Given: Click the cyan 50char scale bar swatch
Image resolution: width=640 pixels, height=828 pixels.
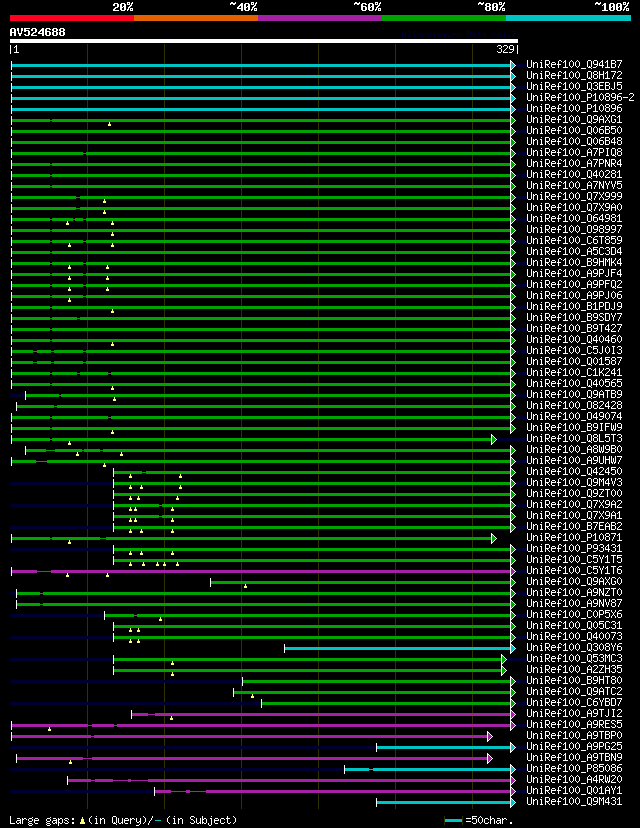Looking at the screenshot, I should 454,821.
